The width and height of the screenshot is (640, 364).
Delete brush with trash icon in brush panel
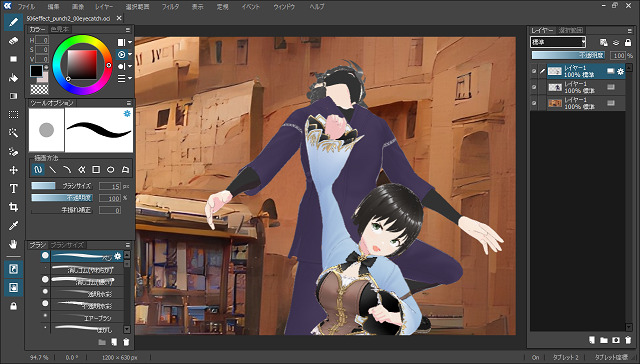pyautogui.click(x=127, y=342)
